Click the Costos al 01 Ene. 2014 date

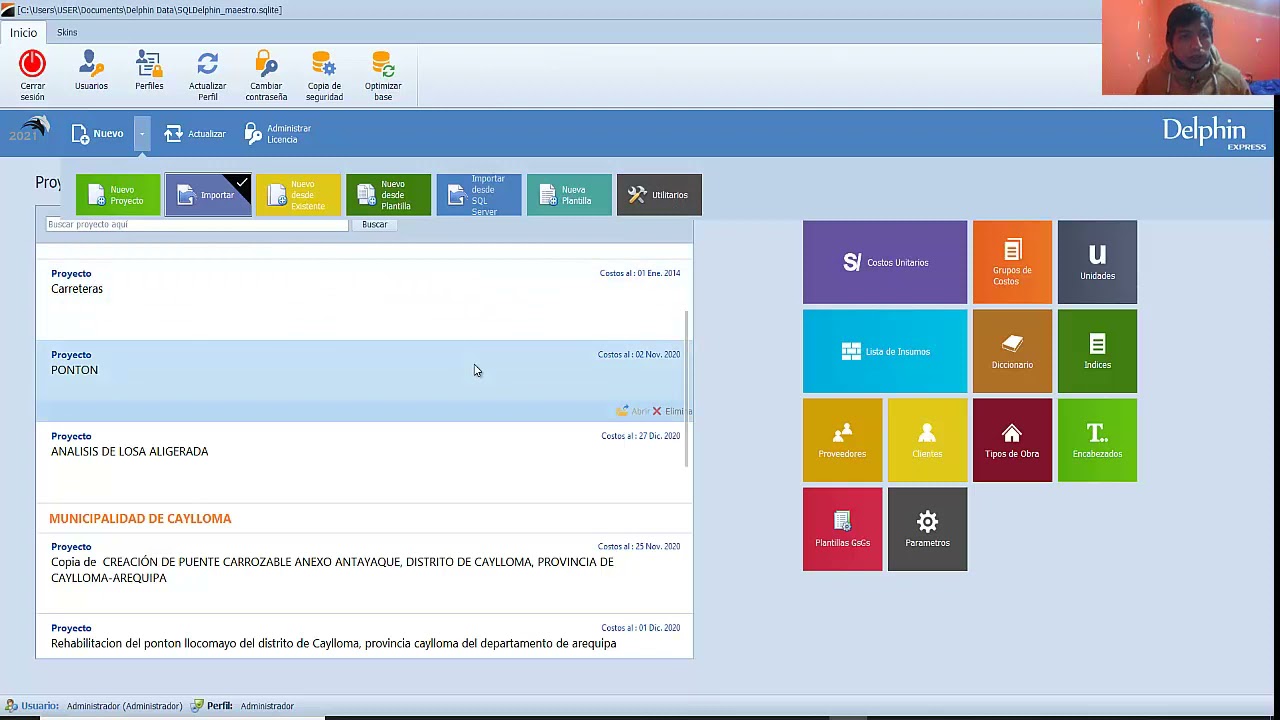(x=640, y=273)
